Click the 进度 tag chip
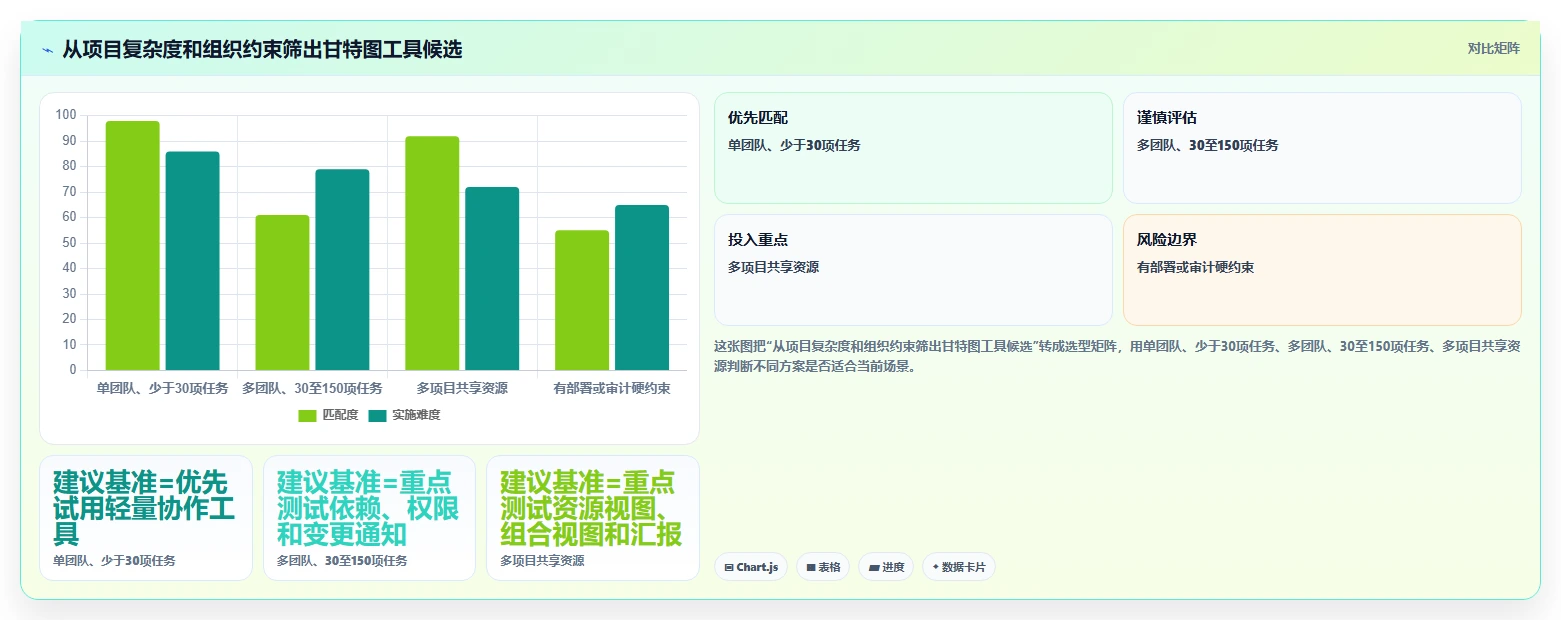This screenshot has width=1561, height=620. point(886,567)
